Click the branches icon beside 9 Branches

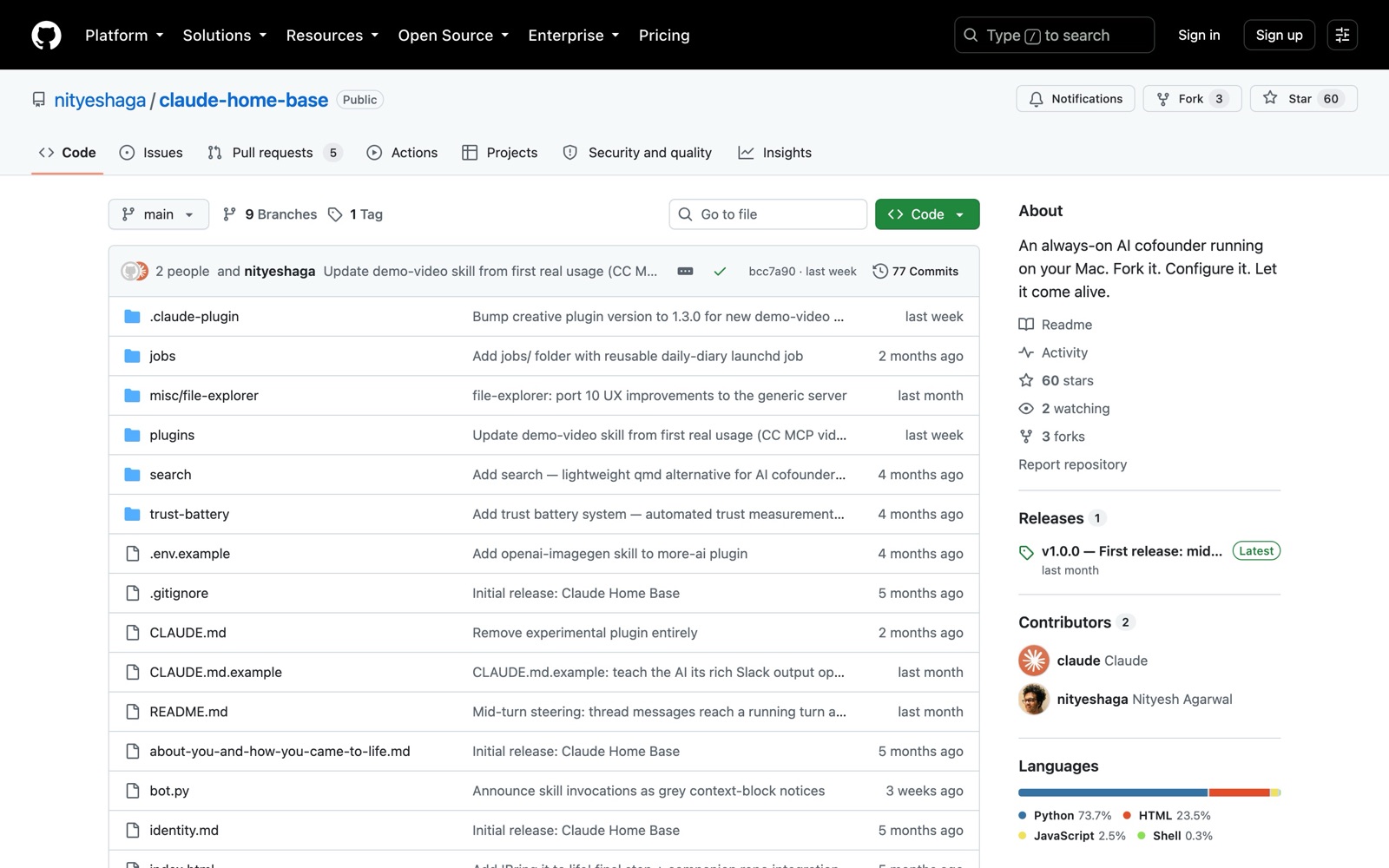pyautogui.click(x=229, y=214)
